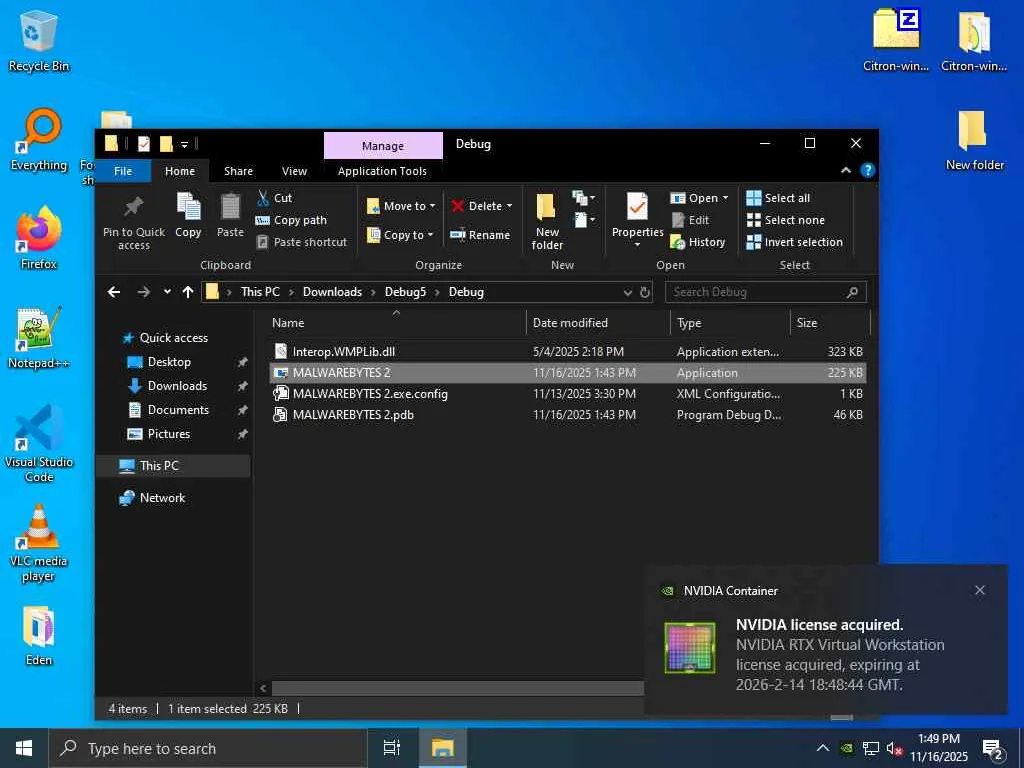
Task: Click the horizontal scrollbar in file list
Action: 457,688
